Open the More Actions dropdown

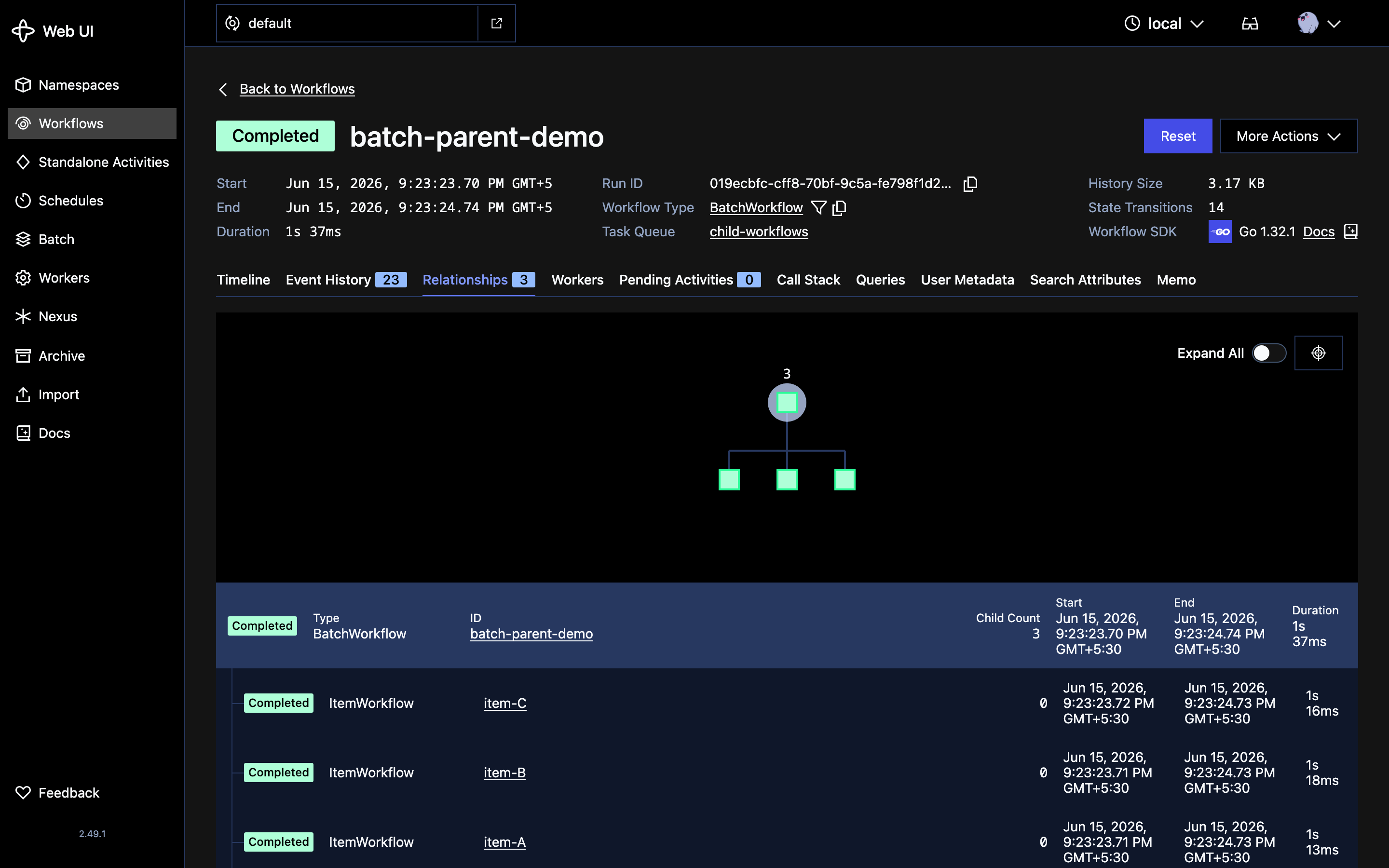pos(1289,136)
